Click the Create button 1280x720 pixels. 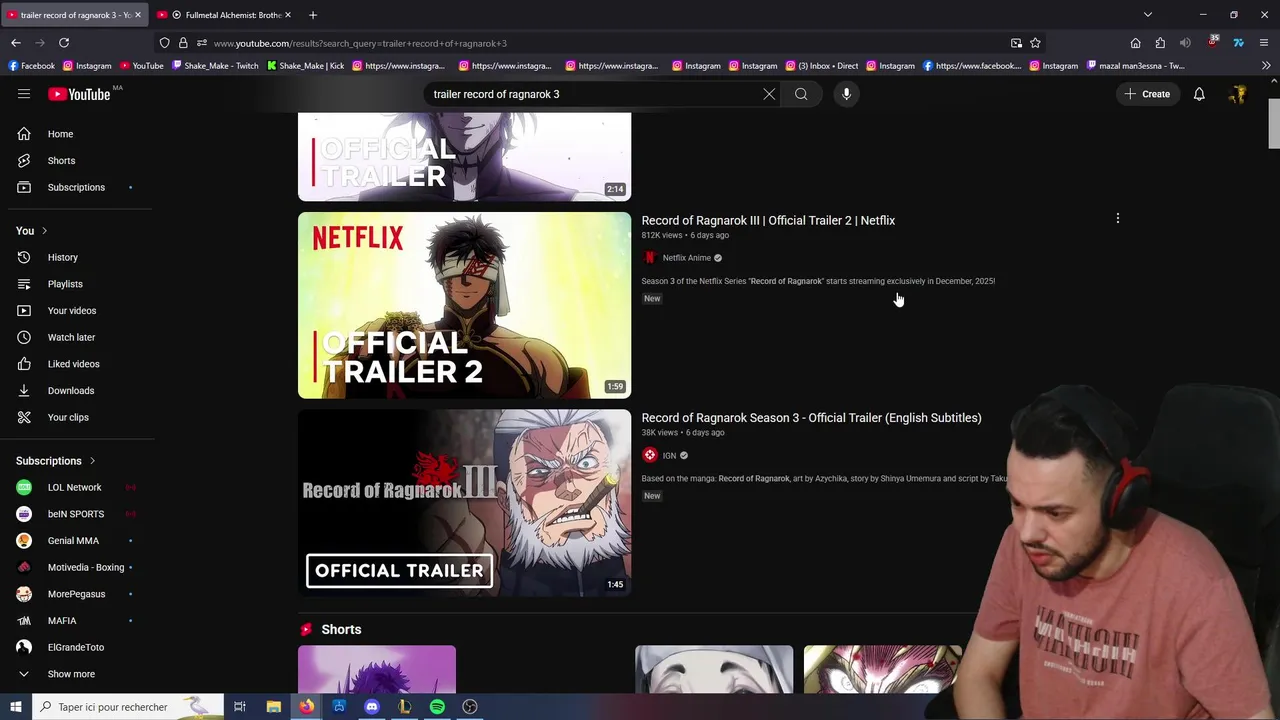[1147, 94]
